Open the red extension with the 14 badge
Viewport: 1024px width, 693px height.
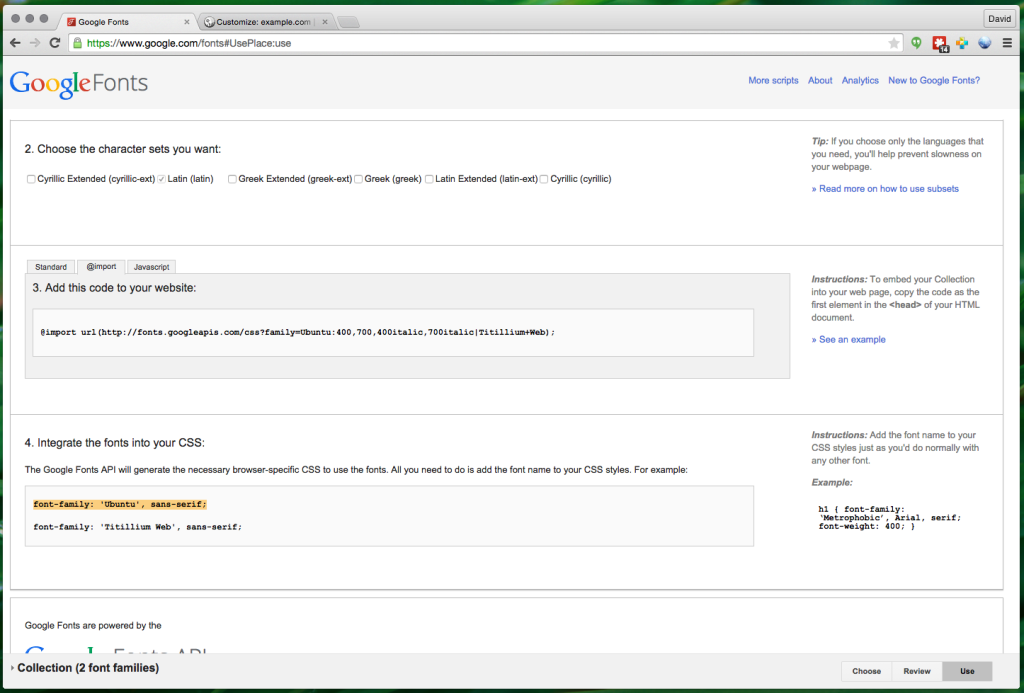coord(940,44)
